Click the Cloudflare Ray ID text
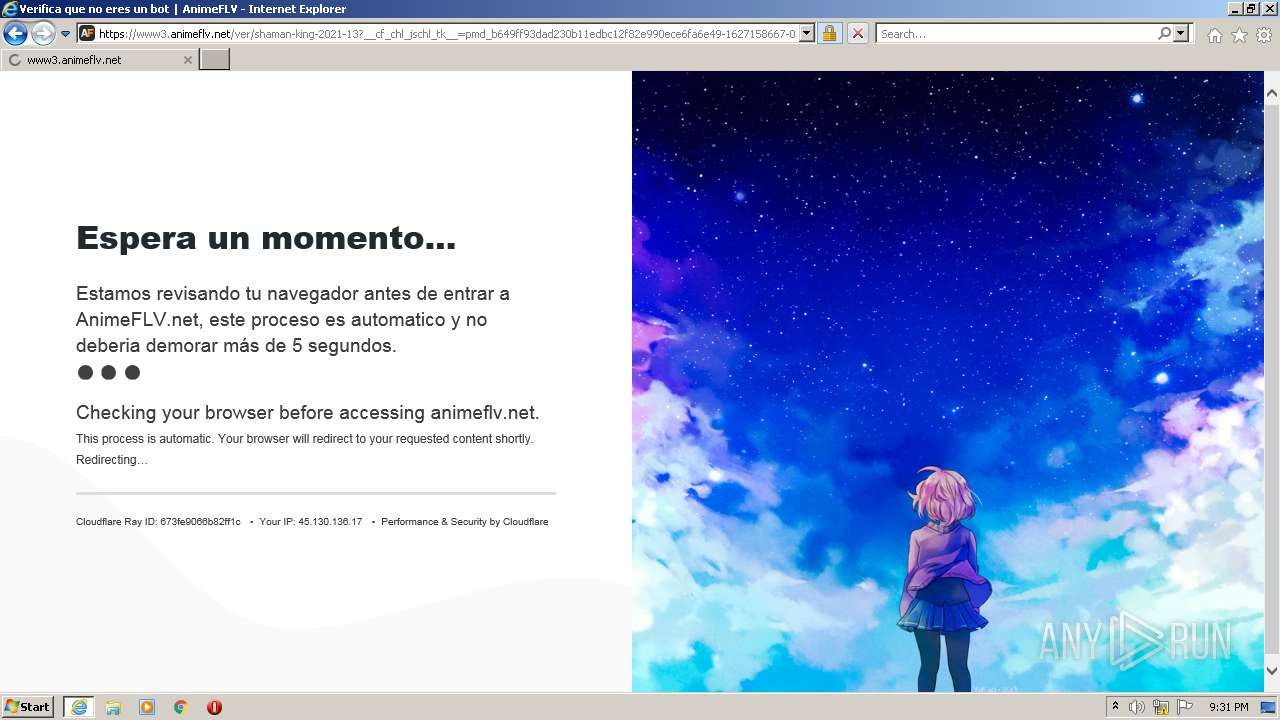 coord(158,522)
